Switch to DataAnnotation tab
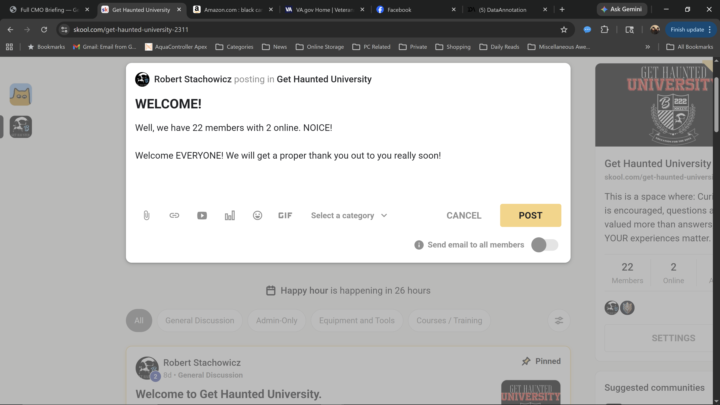This screenshot has height=405, width=720. click(x=507, y=10)
